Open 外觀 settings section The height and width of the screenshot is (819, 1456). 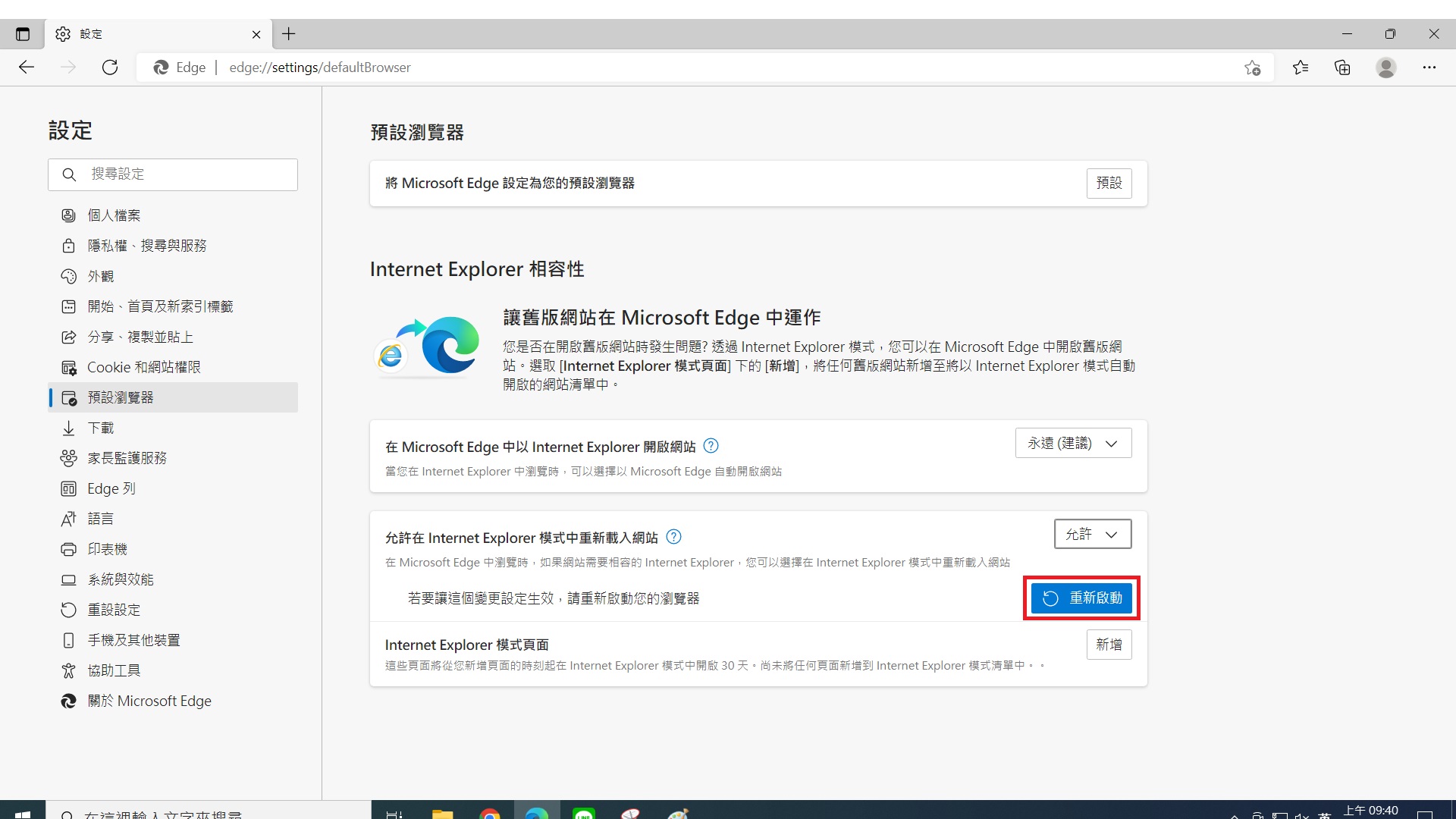click(x=173, y=276)
